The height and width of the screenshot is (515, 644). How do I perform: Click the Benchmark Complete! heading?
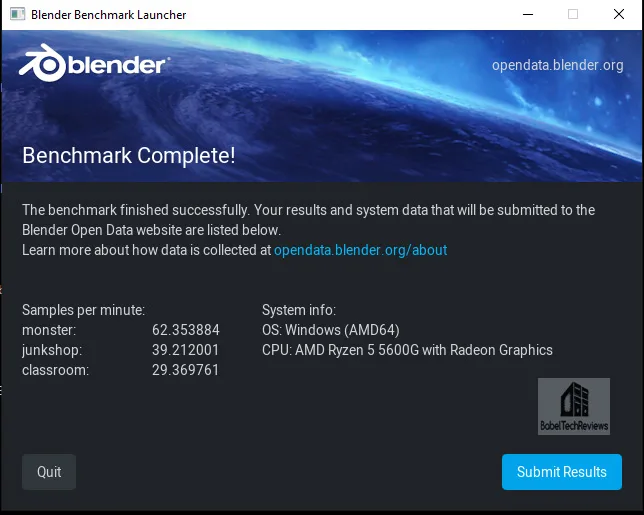coord(129,155)
